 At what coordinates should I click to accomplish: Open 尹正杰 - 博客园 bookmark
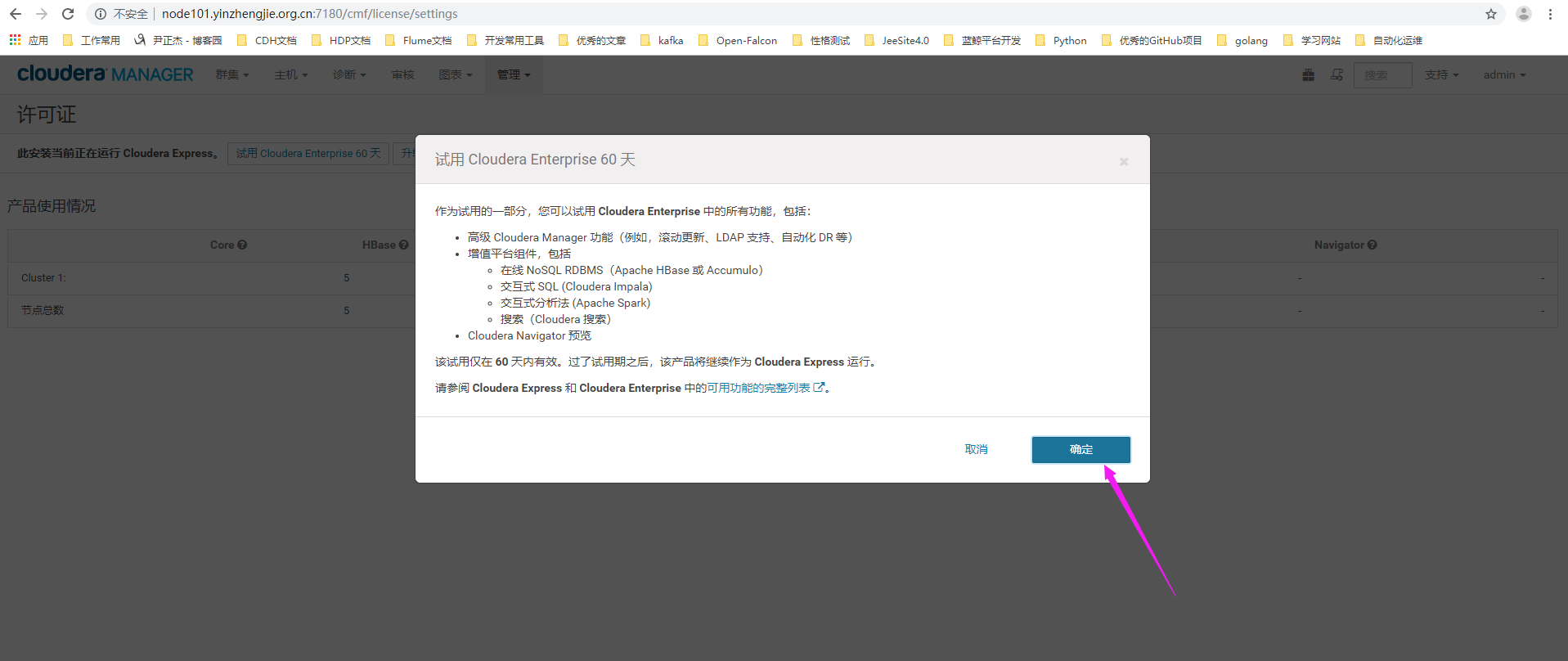click(x=178, y=40)
